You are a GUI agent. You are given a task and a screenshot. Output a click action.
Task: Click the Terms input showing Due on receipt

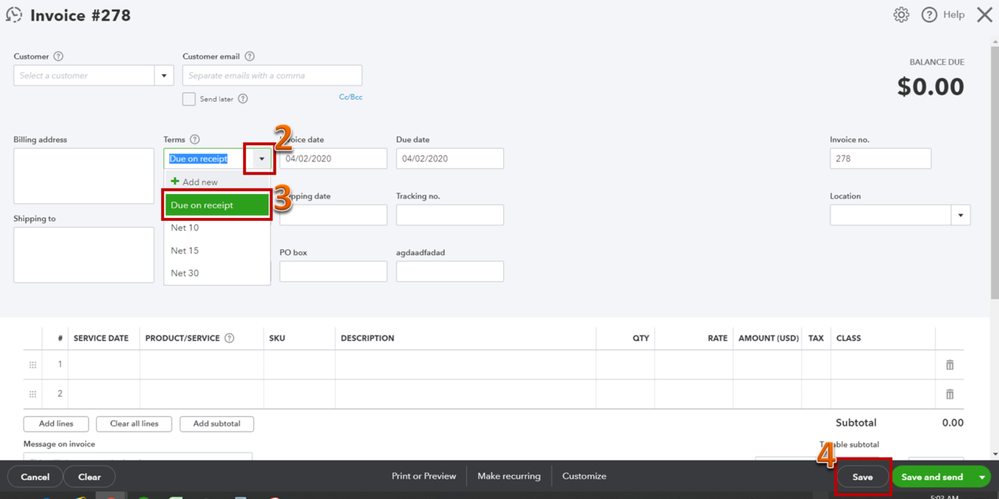(x=208, y=159)
